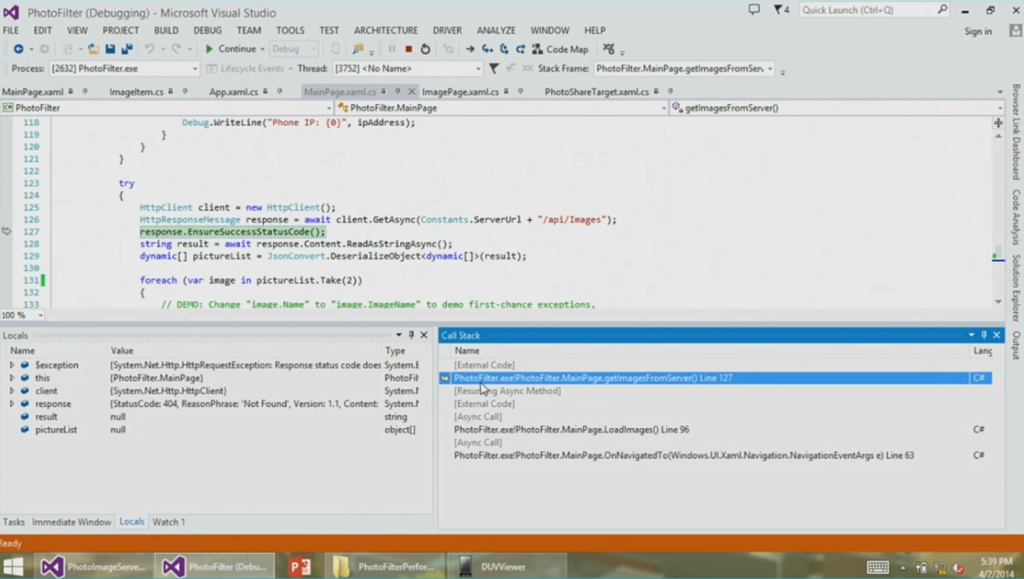Image resolution: width=1024 pixels, height=579 pixels.
Task: Click the Continue debugging button
Action: click(230, 49)
